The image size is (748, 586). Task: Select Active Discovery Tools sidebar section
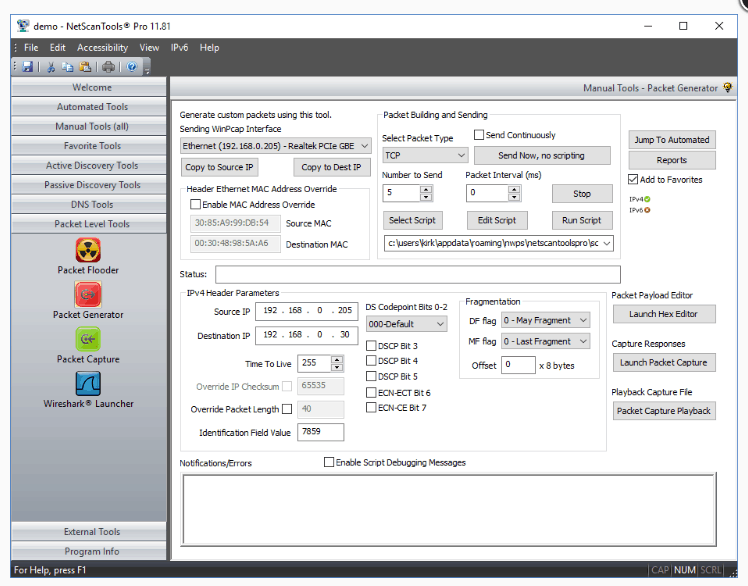tap(89, 166)
